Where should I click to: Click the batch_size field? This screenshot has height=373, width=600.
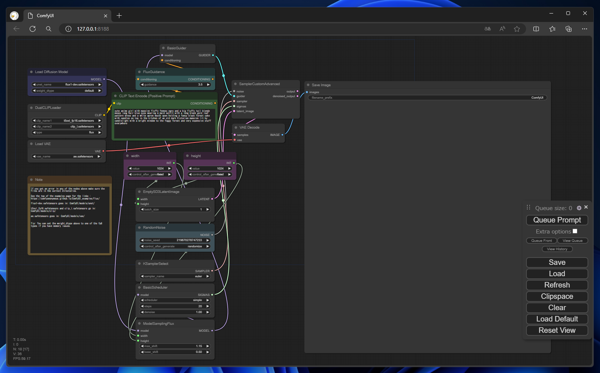pos(175,210)
